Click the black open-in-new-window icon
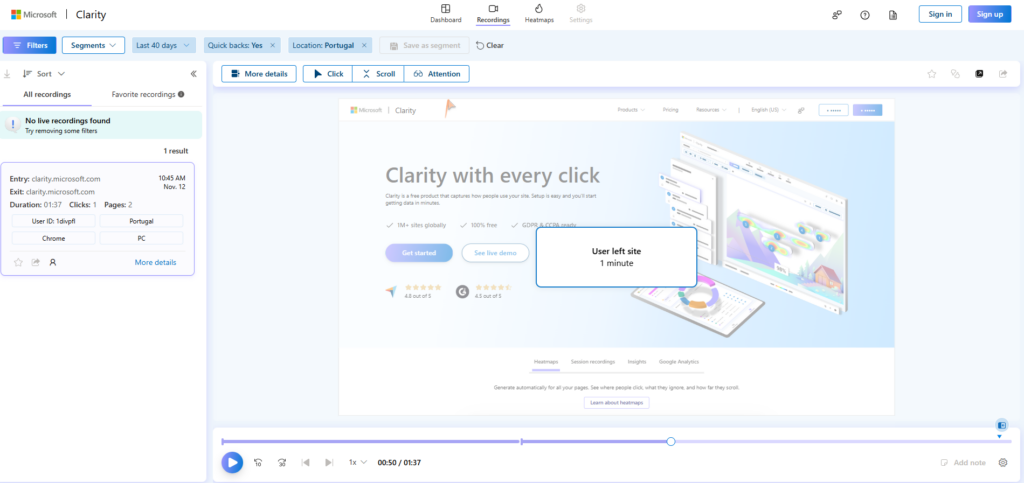This screenshot has height=483, width=1024. tap(979, 74)
